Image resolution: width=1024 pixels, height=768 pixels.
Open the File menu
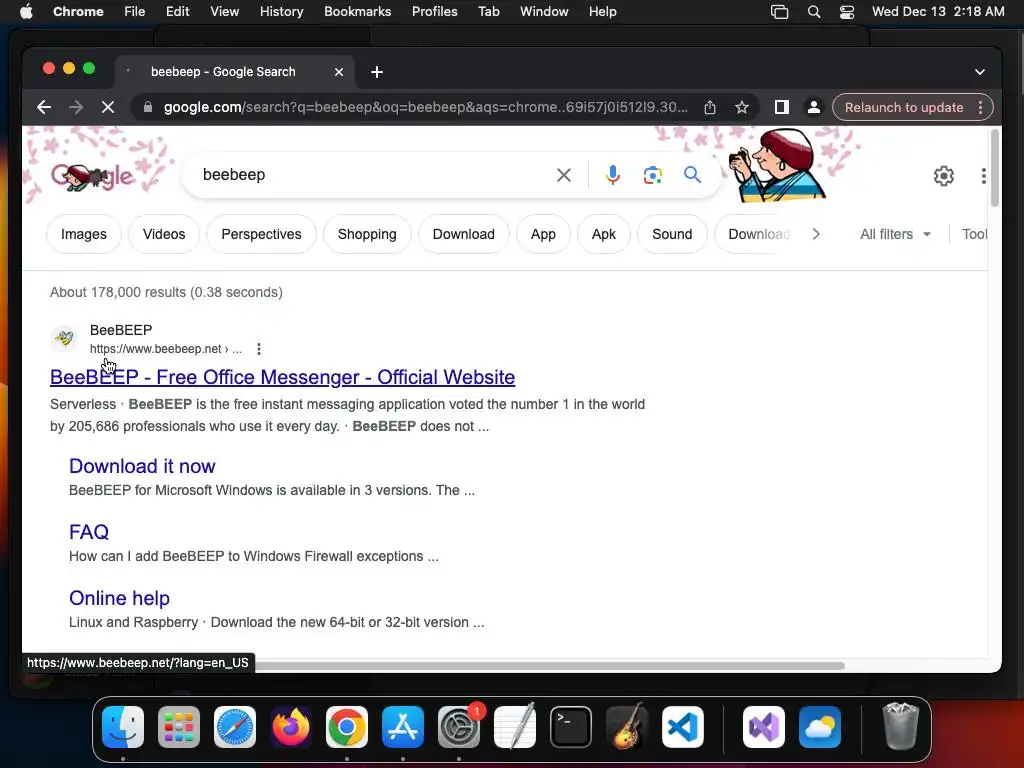(x=135, y=12)
